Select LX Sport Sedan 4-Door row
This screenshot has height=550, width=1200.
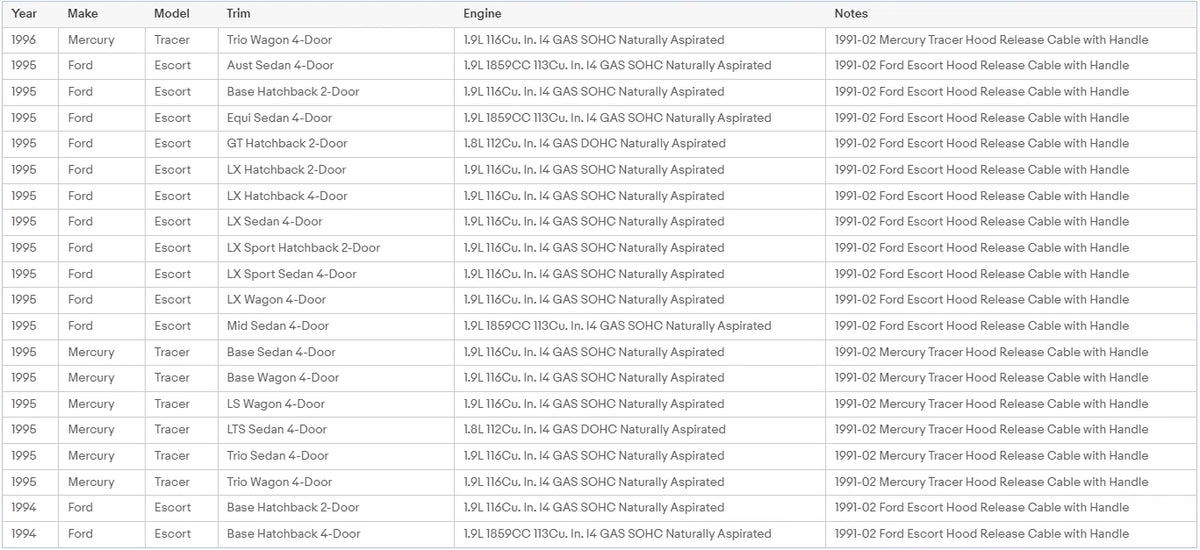click(x=600, y=274)
